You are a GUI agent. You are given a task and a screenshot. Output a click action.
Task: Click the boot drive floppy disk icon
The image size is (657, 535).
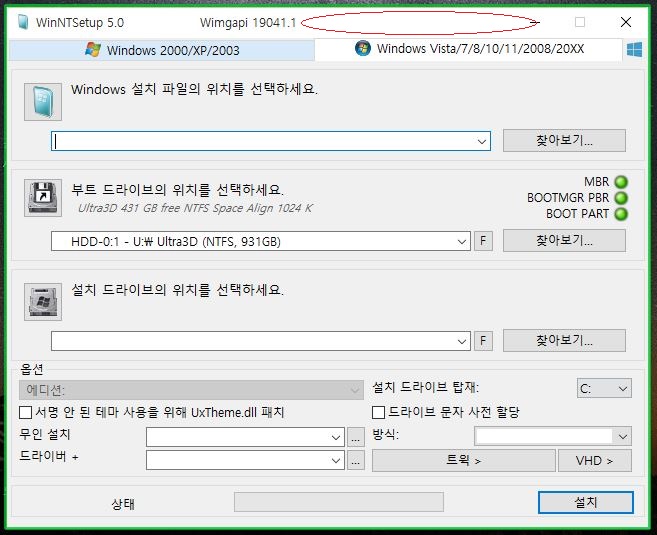click(x=43, y=198)
